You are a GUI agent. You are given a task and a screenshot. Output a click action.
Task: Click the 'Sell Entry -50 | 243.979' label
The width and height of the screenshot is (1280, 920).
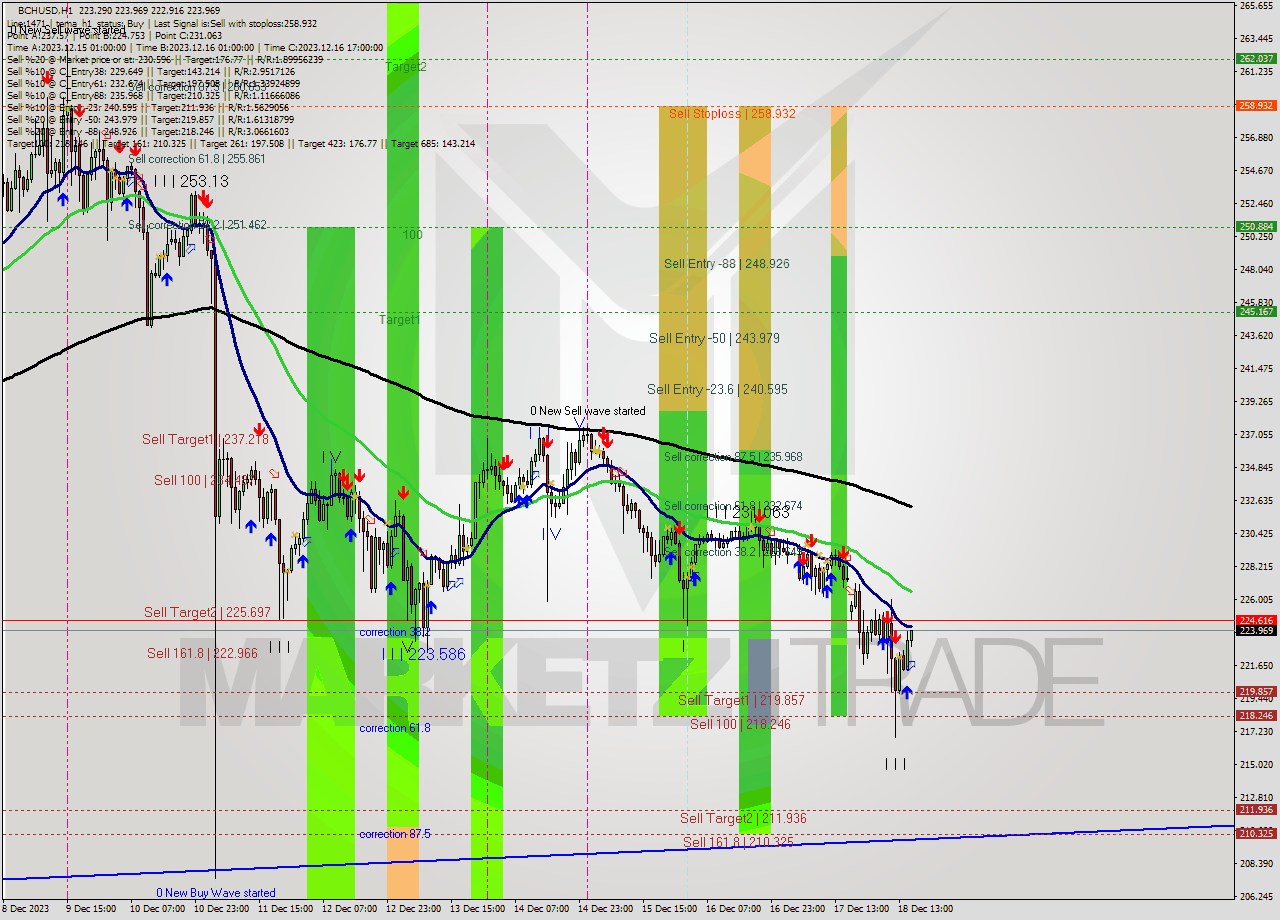pos(714,338)
